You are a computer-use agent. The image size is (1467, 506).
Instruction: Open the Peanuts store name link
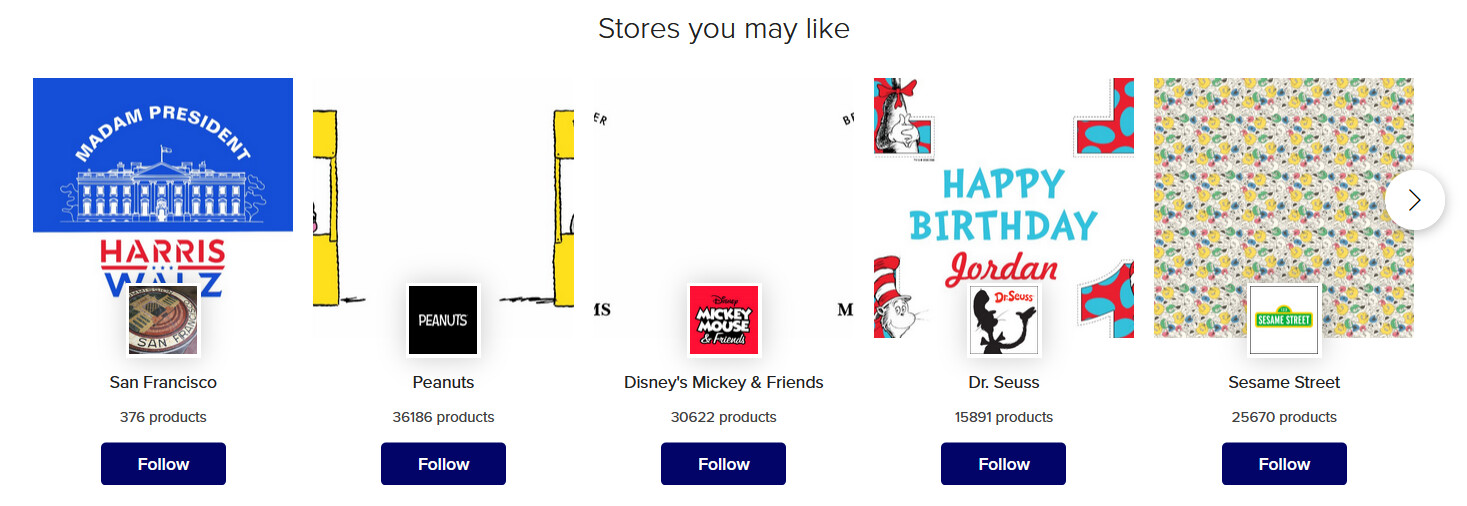coord(443,382)
